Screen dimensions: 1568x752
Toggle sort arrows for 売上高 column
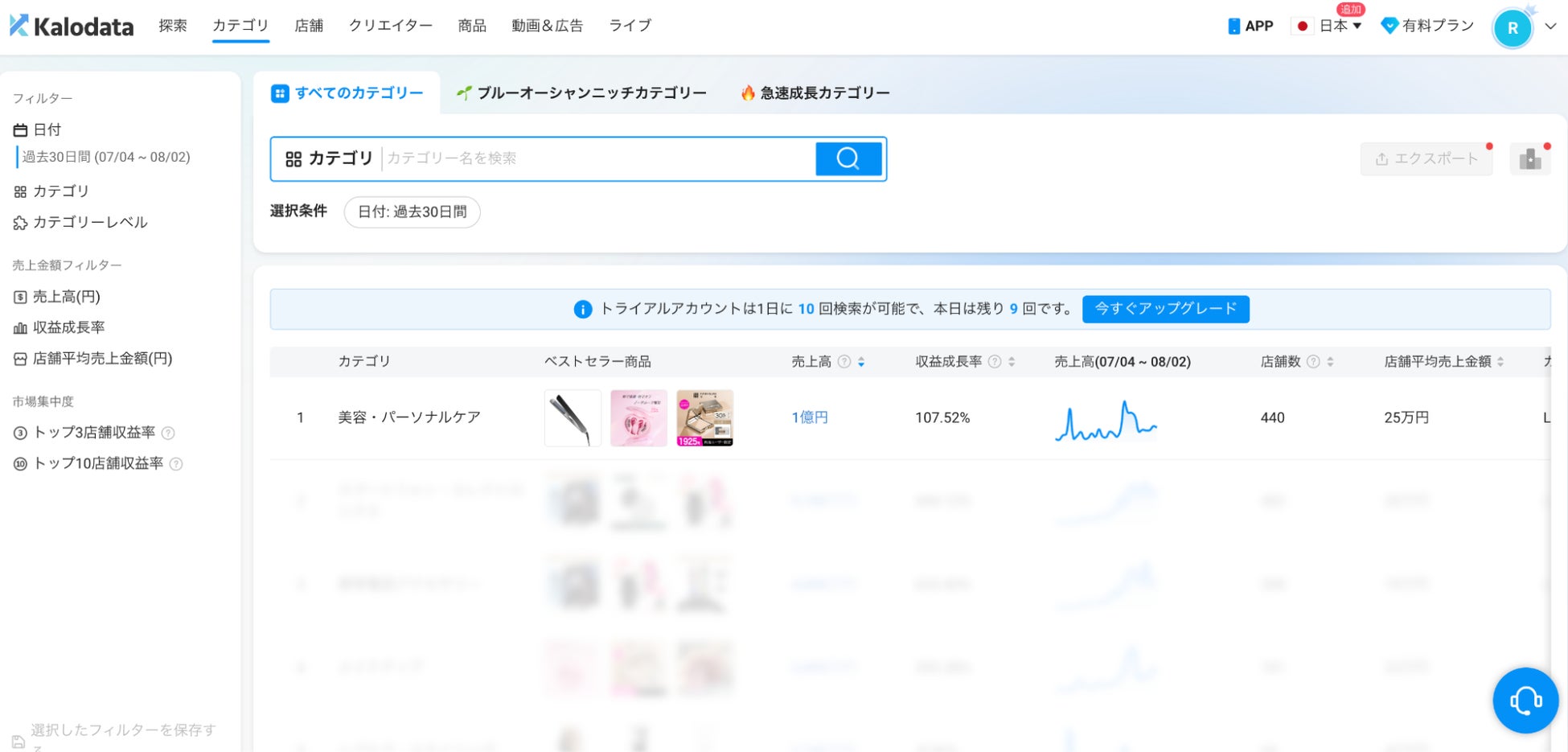[x=861, y=362]
